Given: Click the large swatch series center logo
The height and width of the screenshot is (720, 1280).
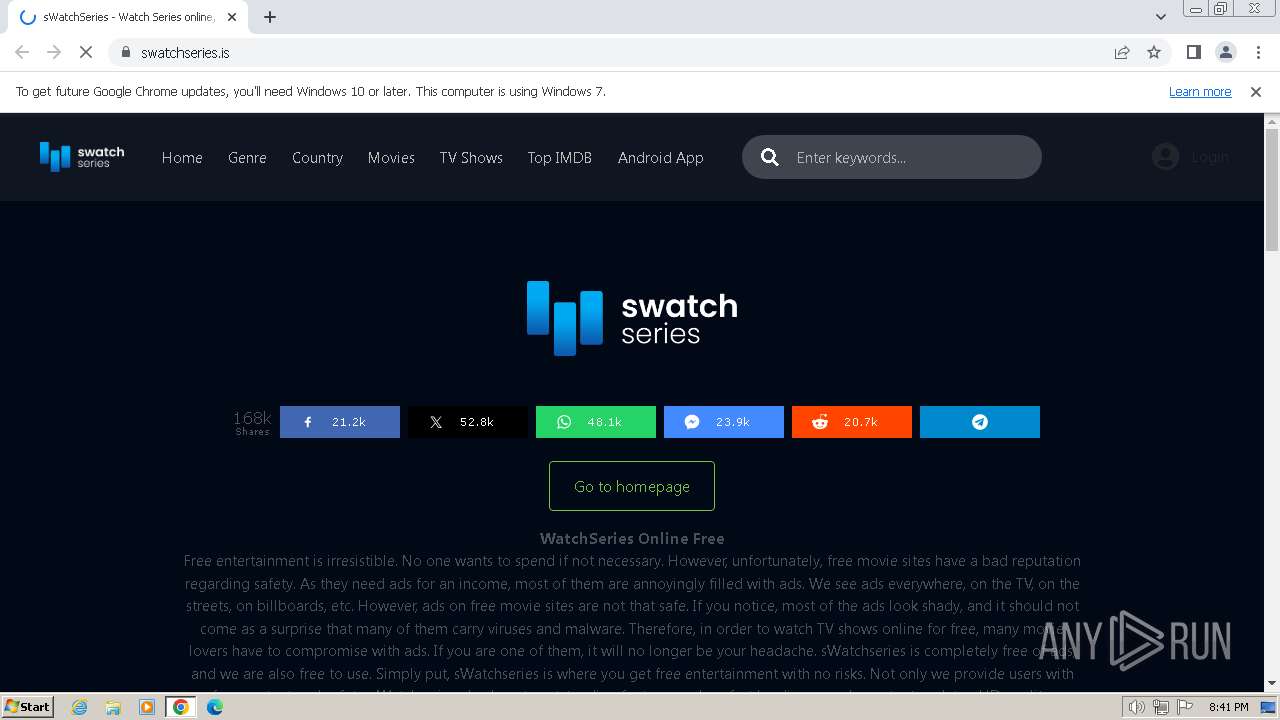Looking at the screenshot, I should (632, 318).
